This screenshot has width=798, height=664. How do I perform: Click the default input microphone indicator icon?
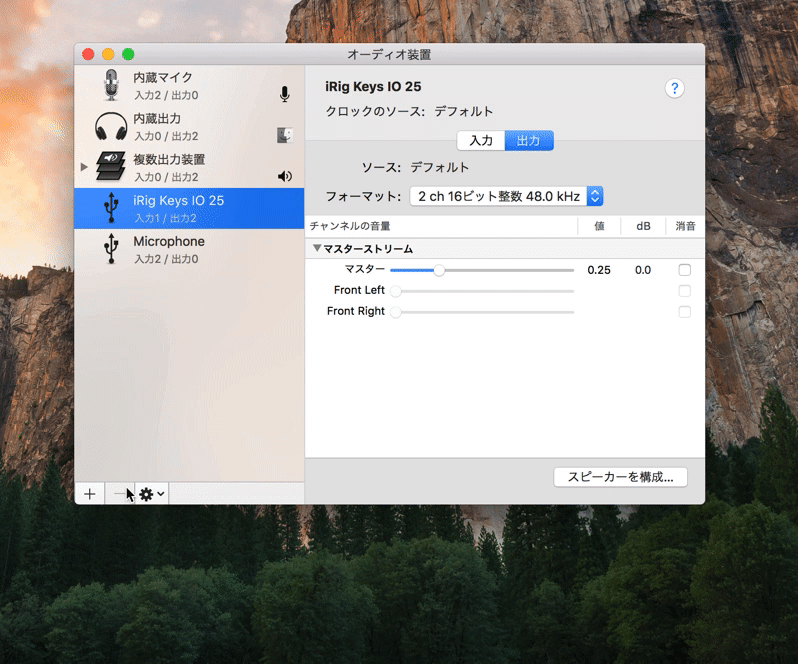[284, 94]
